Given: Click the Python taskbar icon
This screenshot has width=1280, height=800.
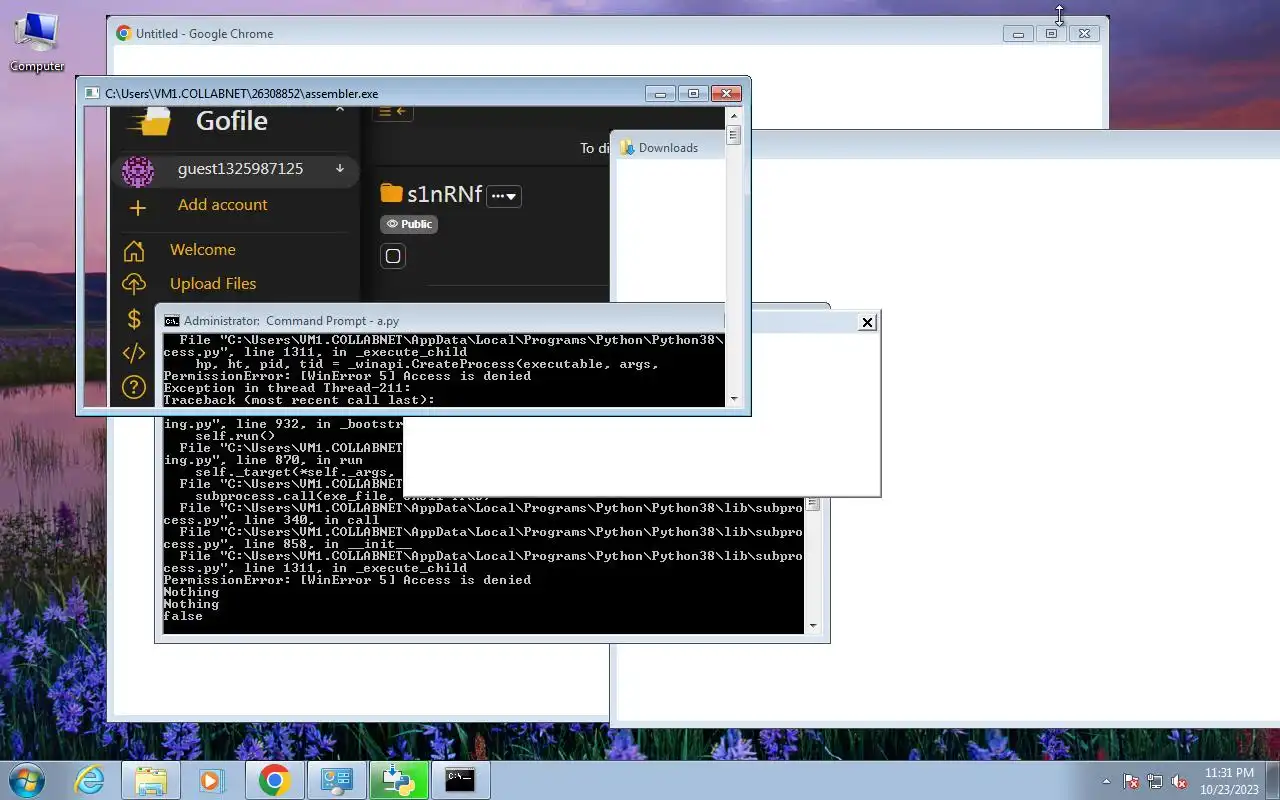Looking at the screenshot, I should [x=398, y=780].
